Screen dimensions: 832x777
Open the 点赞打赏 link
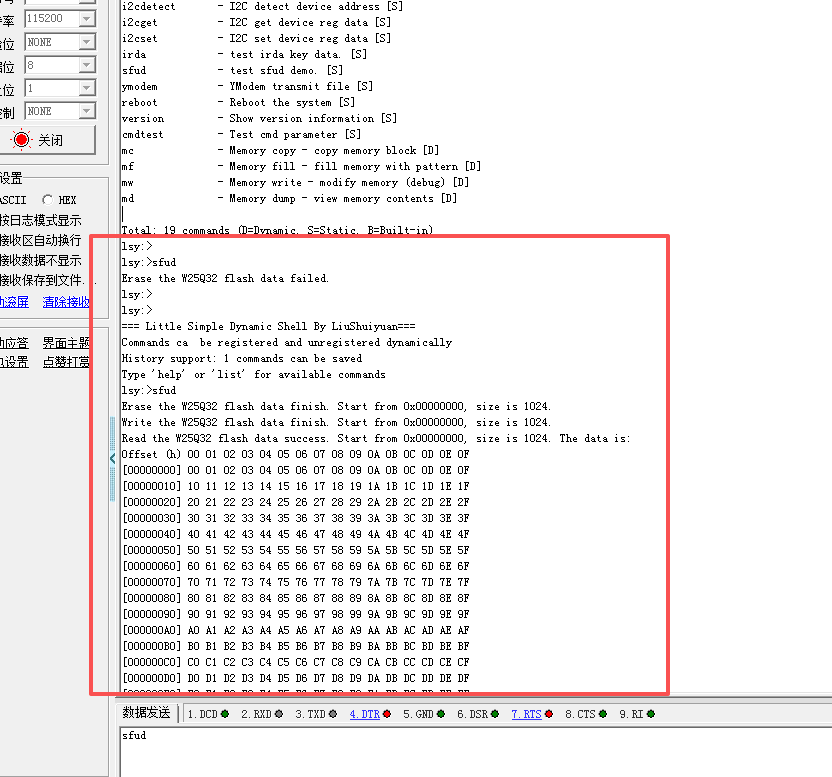[66, 362]
